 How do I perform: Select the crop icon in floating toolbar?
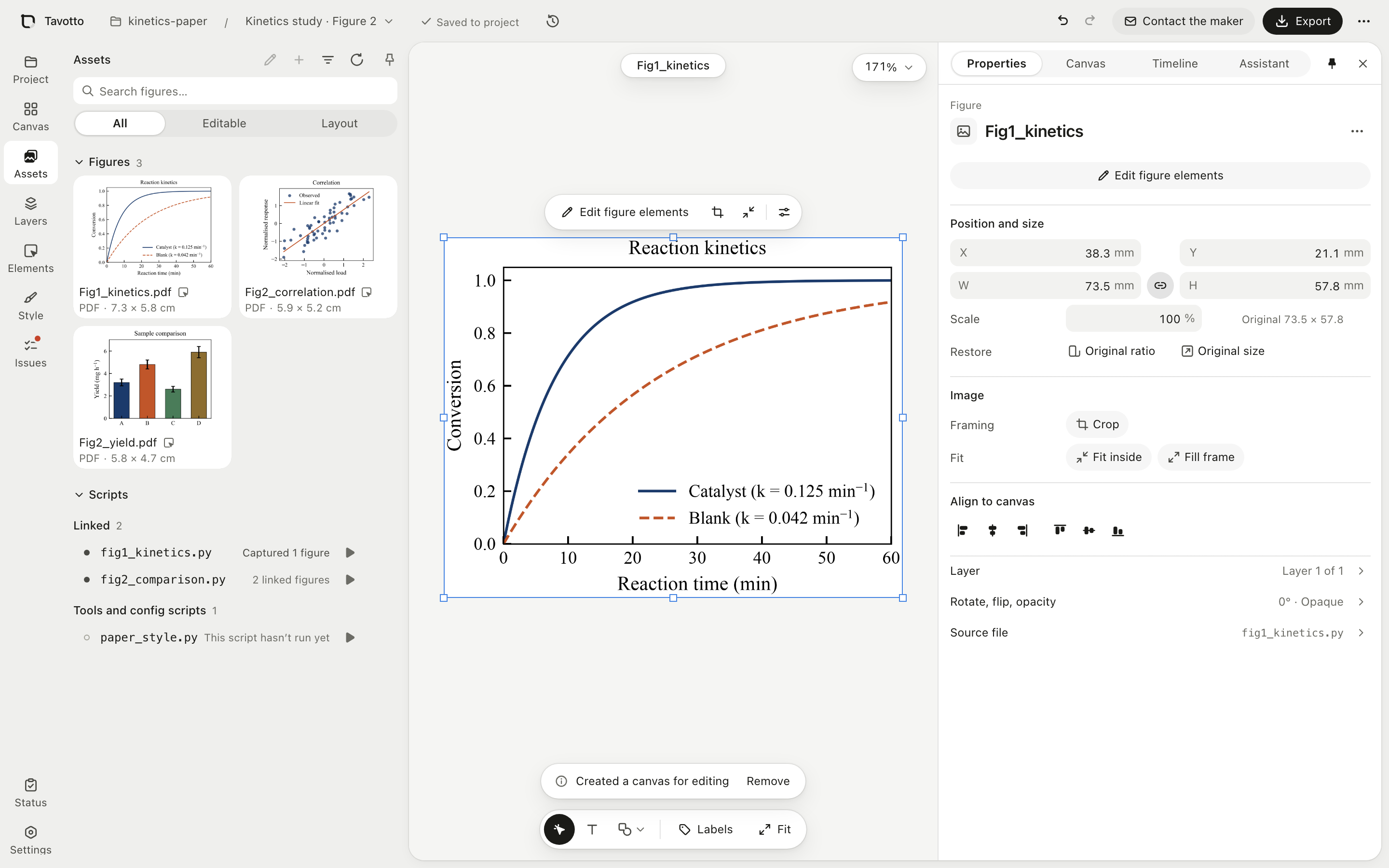(718, 212)
